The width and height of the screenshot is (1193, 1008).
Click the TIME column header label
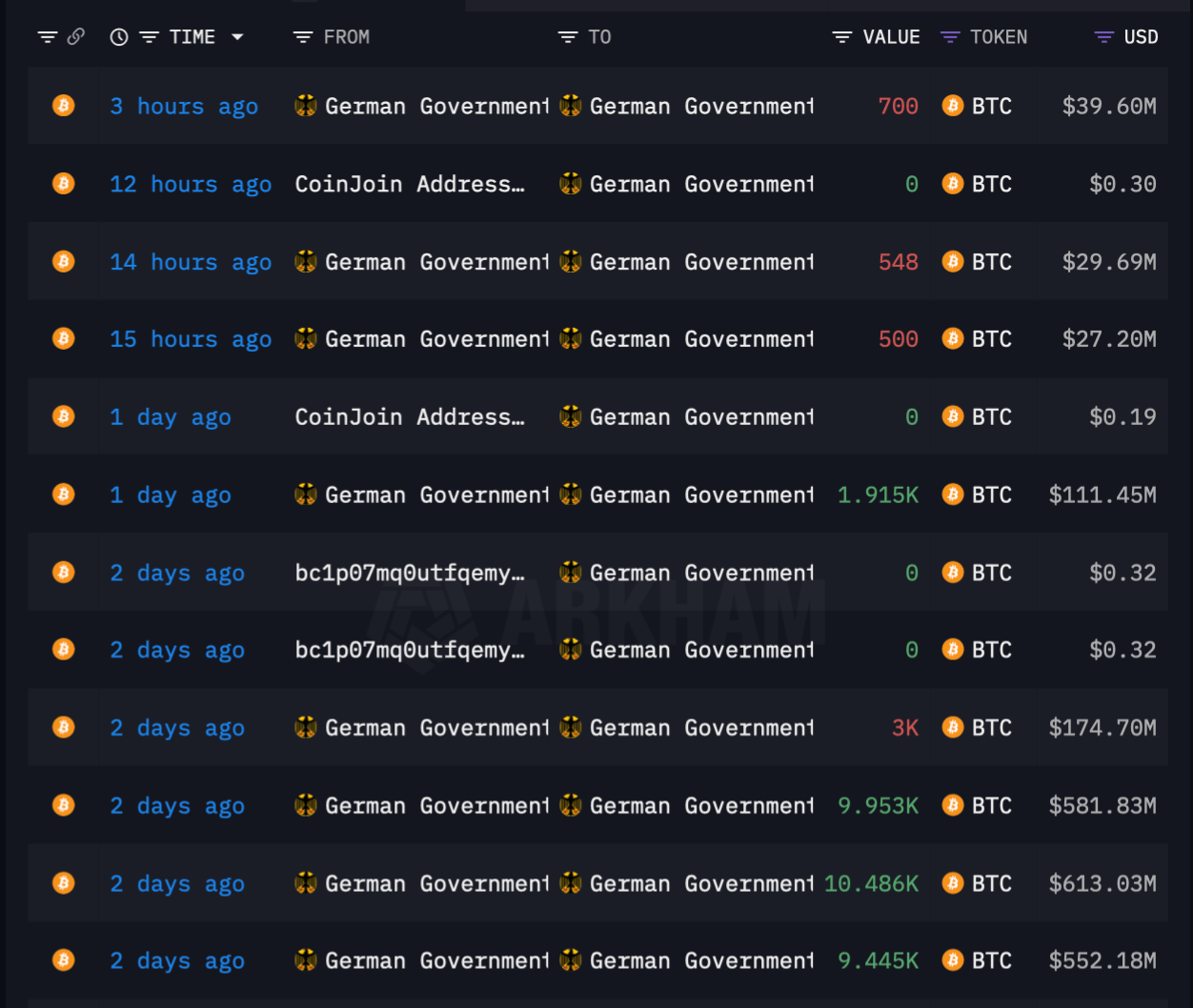pos(192,37)
